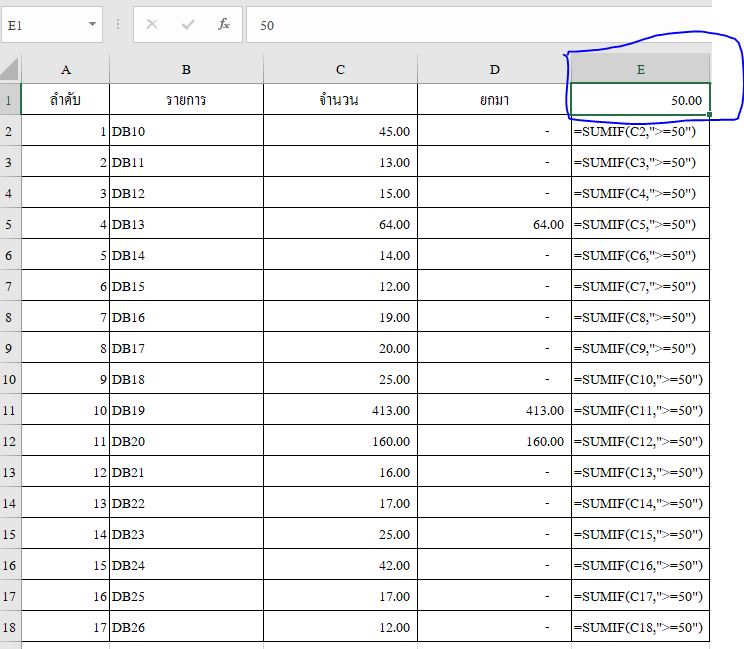The image size is (744, 649).
Task: Click header cell ยกมา
Action: click(x=494, y=100)
